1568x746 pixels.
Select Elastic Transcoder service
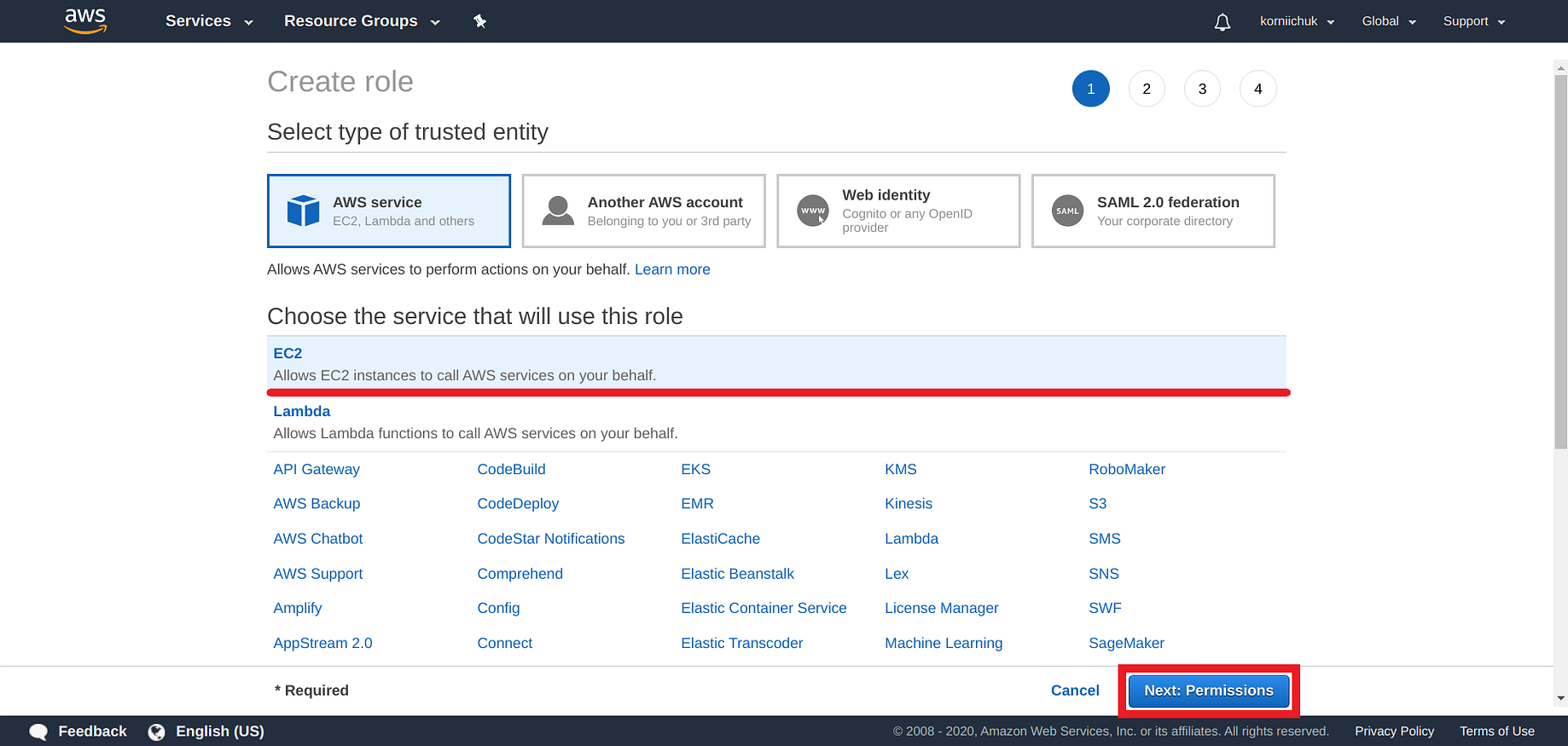(741, 643)
